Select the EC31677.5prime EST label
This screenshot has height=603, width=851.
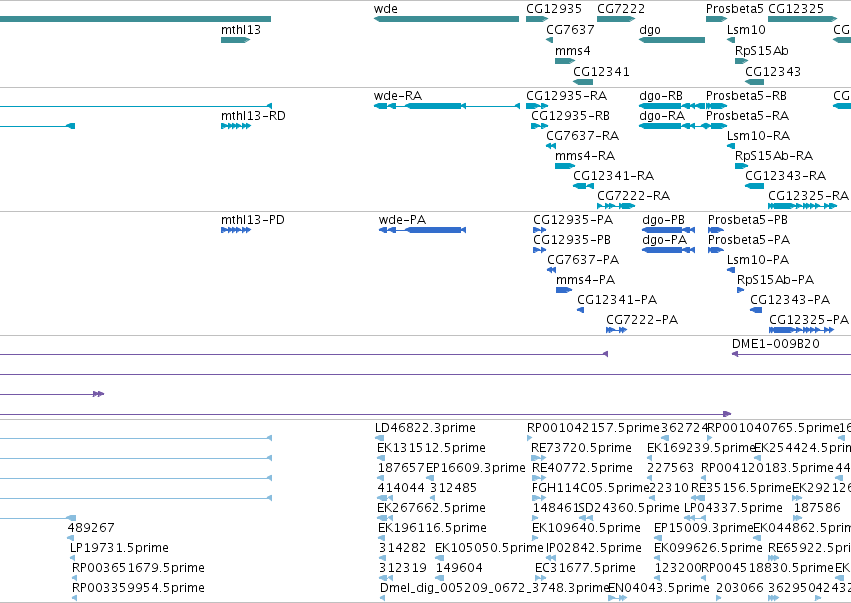tap(585, 568)
